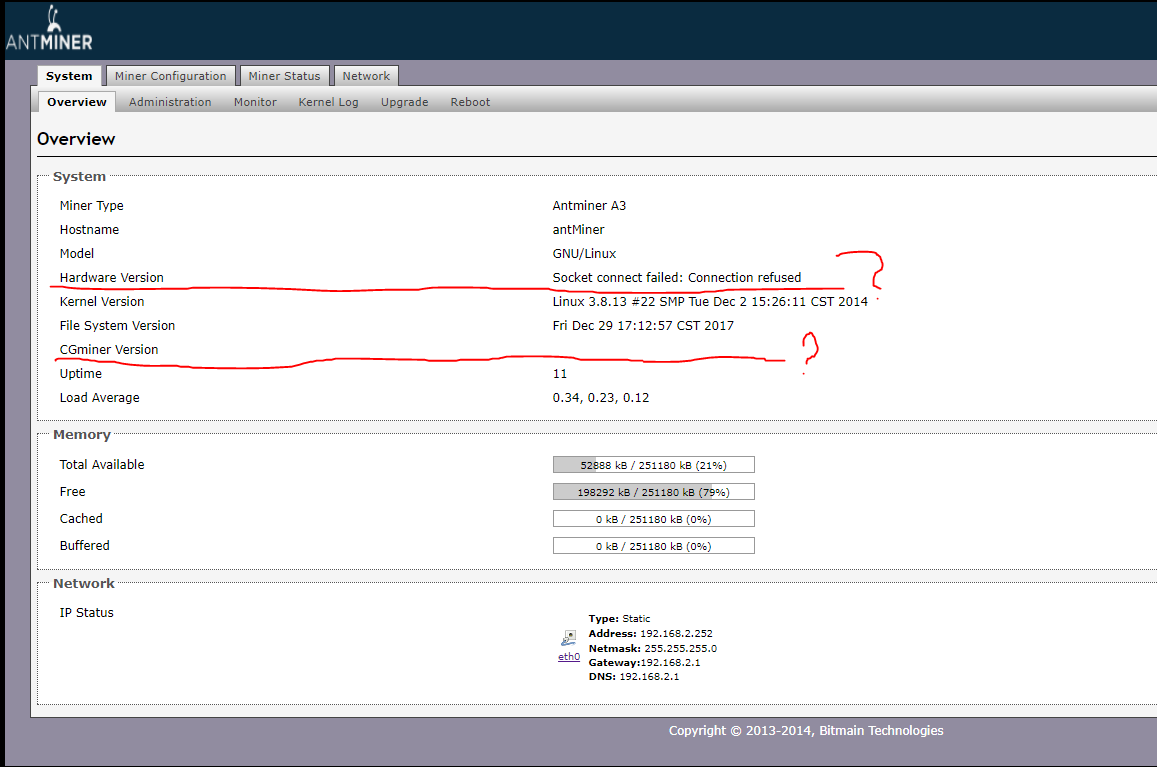The height and width of the screenshot is (767, 1157).
Task: Click the 'System' section legend
Action: coord(79,176)
